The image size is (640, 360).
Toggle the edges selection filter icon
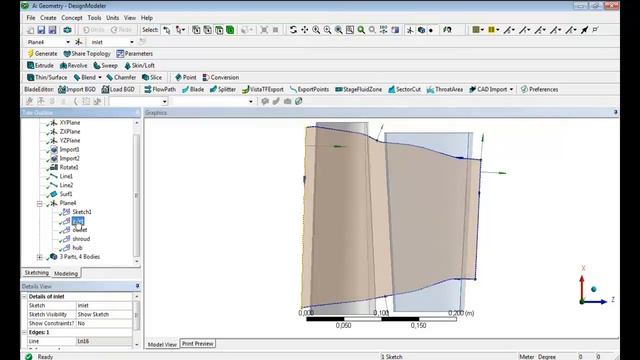tap(208, 30)
